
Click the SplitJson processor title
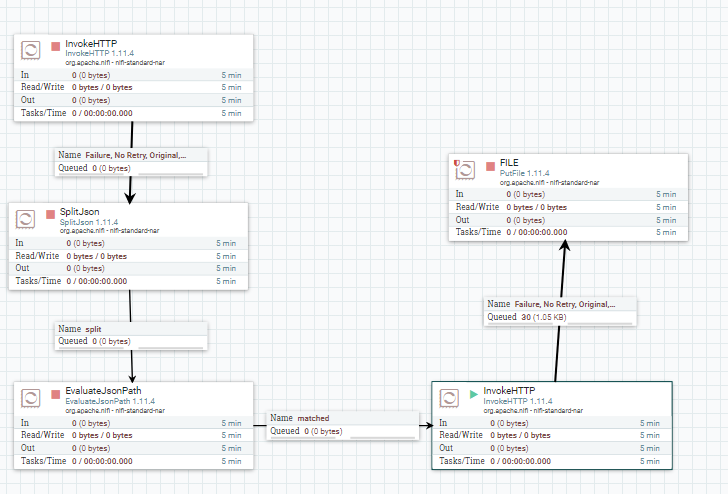pos(79,212)
